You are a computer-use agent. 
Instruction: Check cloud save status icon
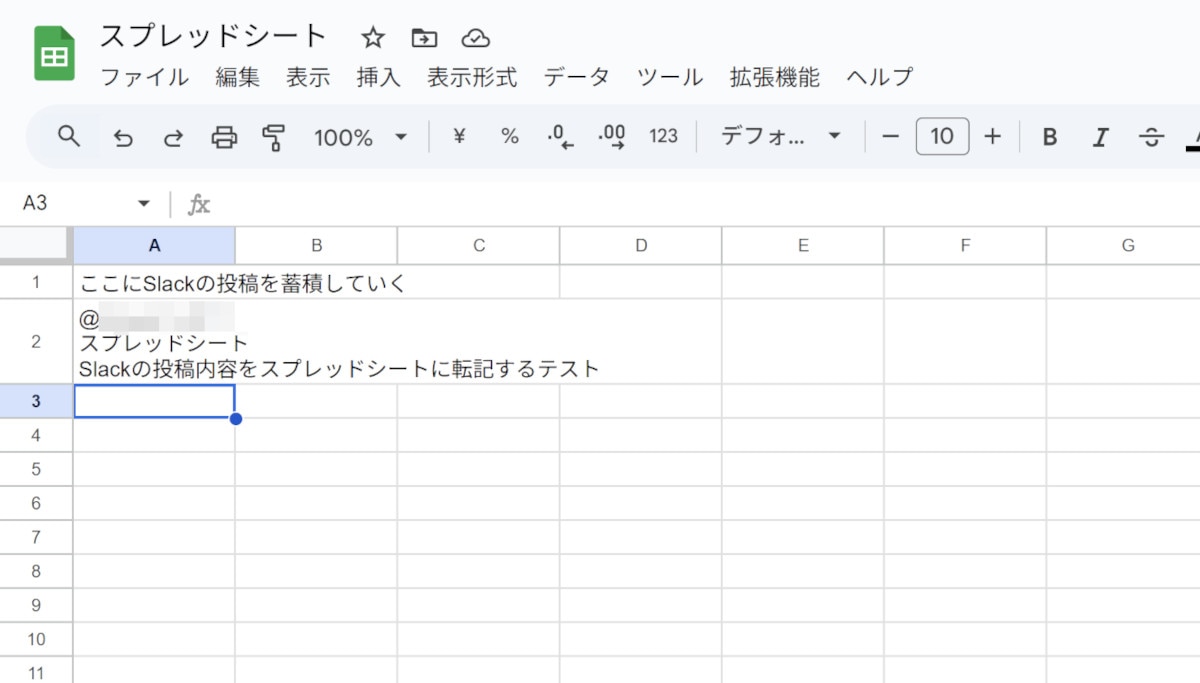click(475, 38)
